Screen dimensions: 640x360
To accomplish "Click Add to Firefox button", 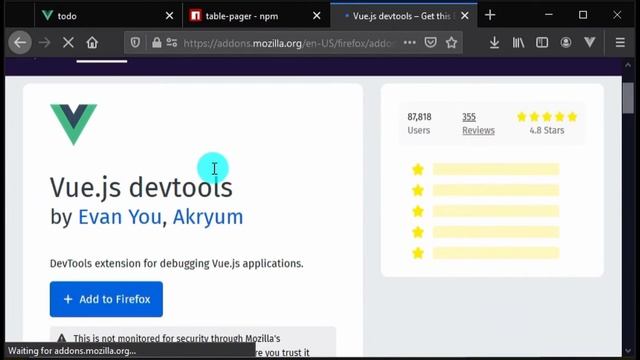I will [106, 299].
